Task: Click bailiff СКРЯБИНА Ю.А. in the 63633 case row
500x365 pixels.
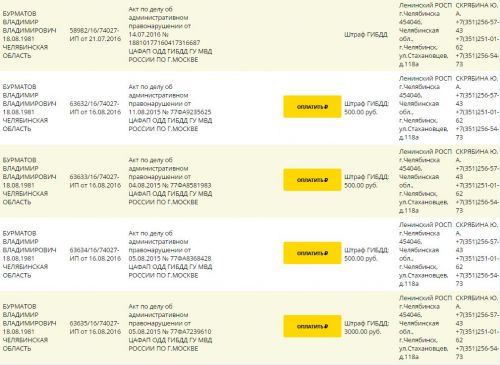Action: tap(477, 155)
